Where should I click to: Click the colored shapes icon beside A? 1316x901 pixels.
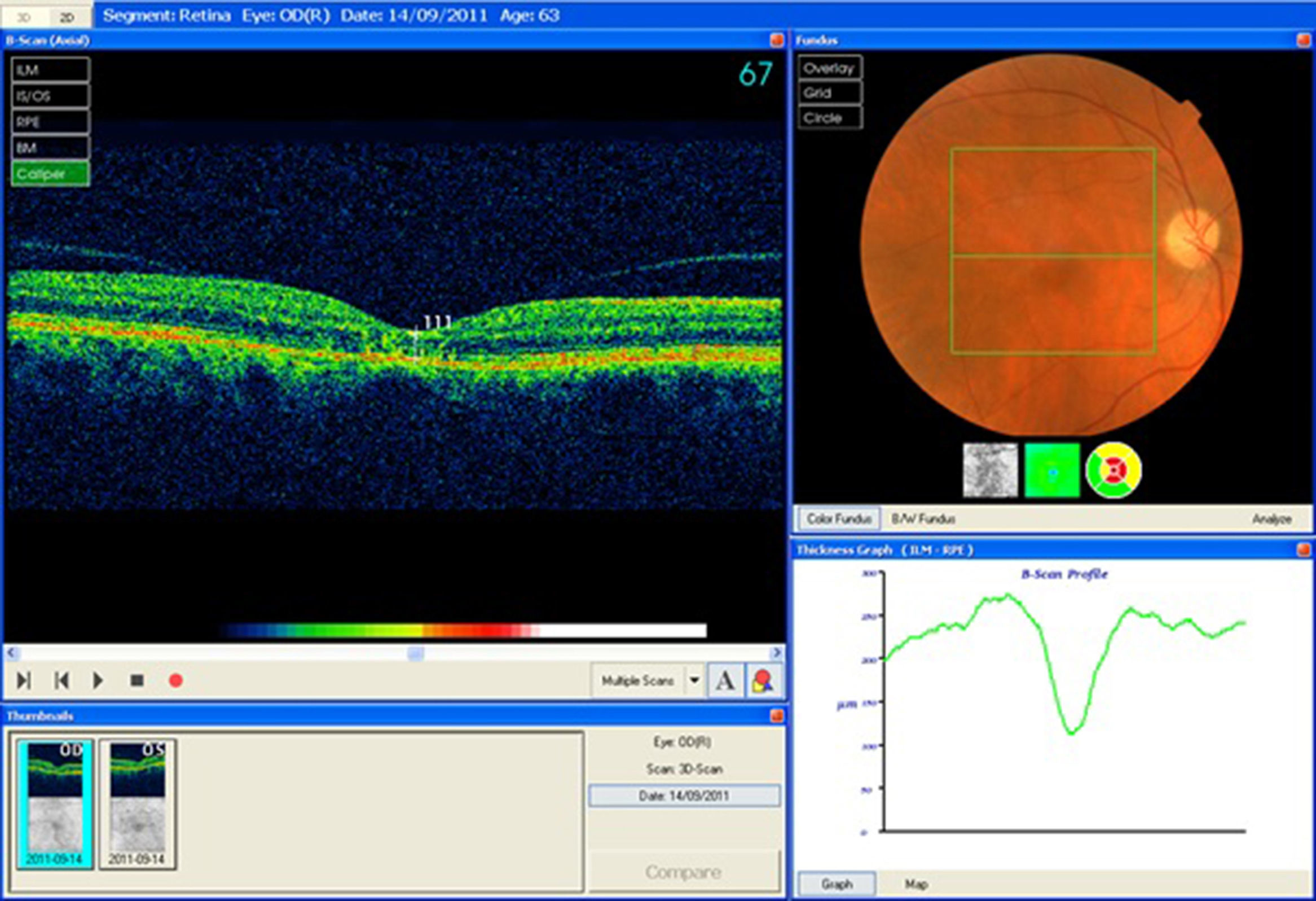coord(762,680)
